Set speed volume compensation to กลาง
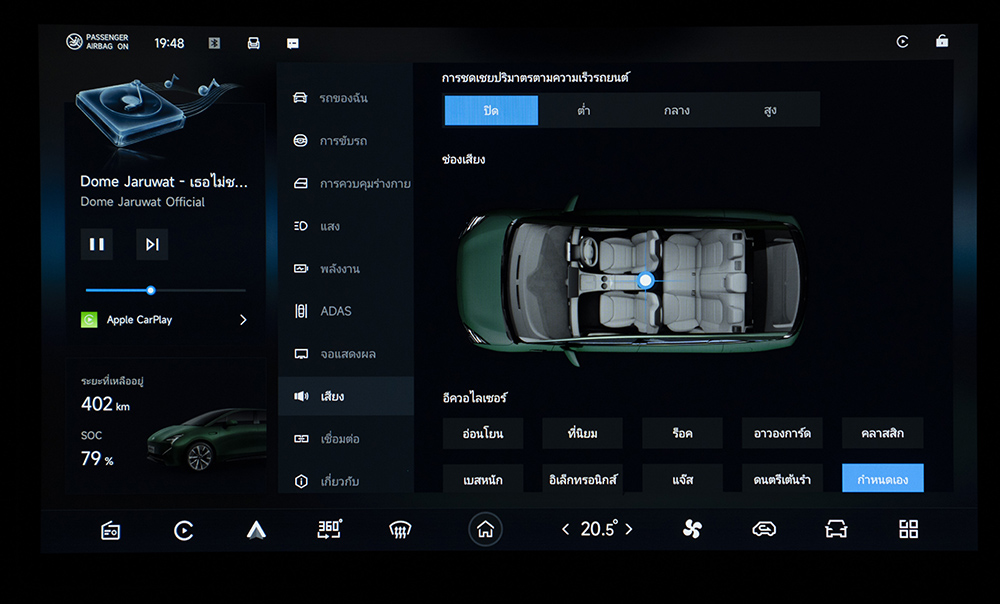The width and height of the screenshot is (1000, 604). (x=677, y=110)
